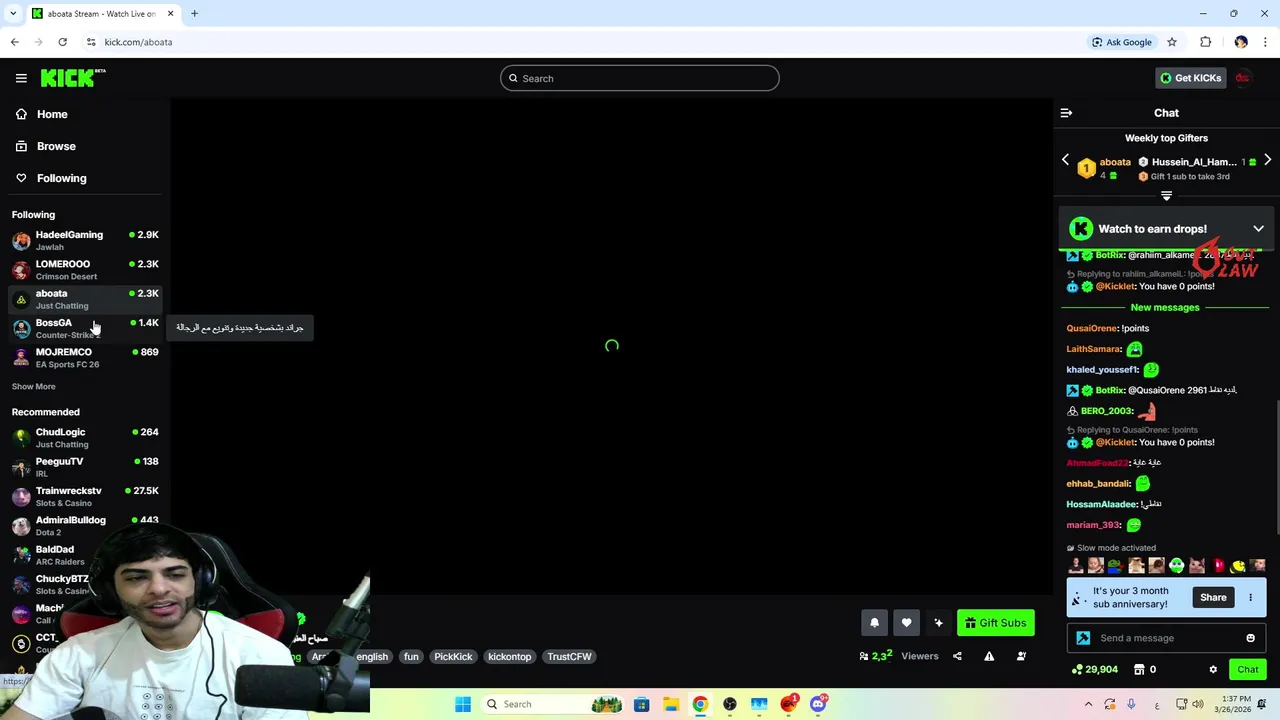This screenshot has height=720, width=1280.
Task: Click Show more under Following list
Action: click(x=34, y=386)
